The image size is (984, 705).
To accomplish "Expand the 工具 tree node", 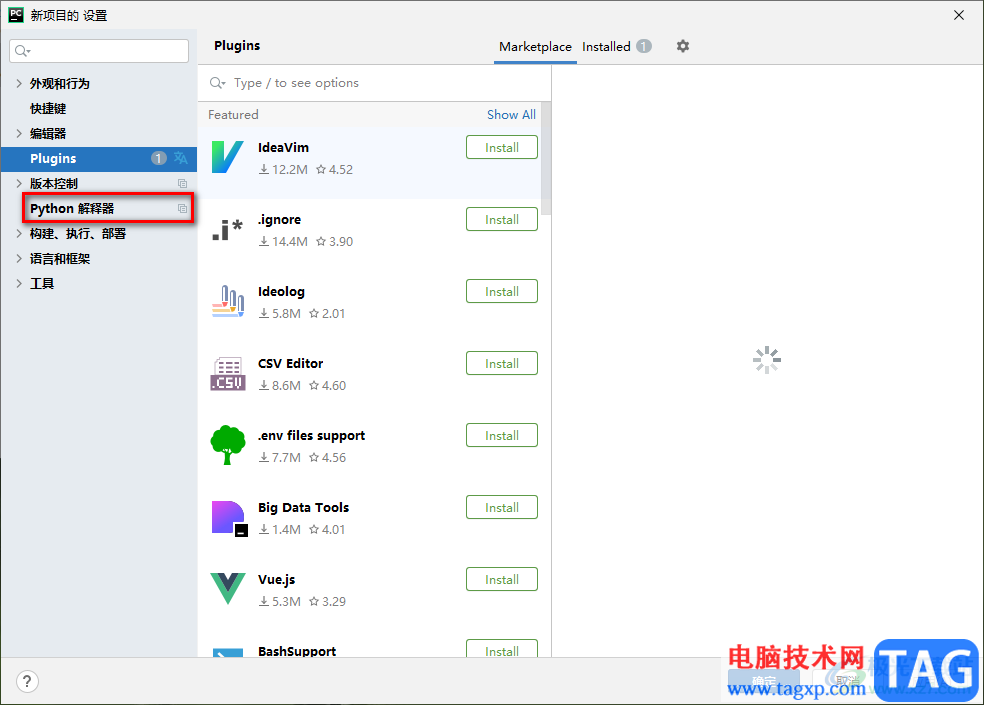I will 19,284.
